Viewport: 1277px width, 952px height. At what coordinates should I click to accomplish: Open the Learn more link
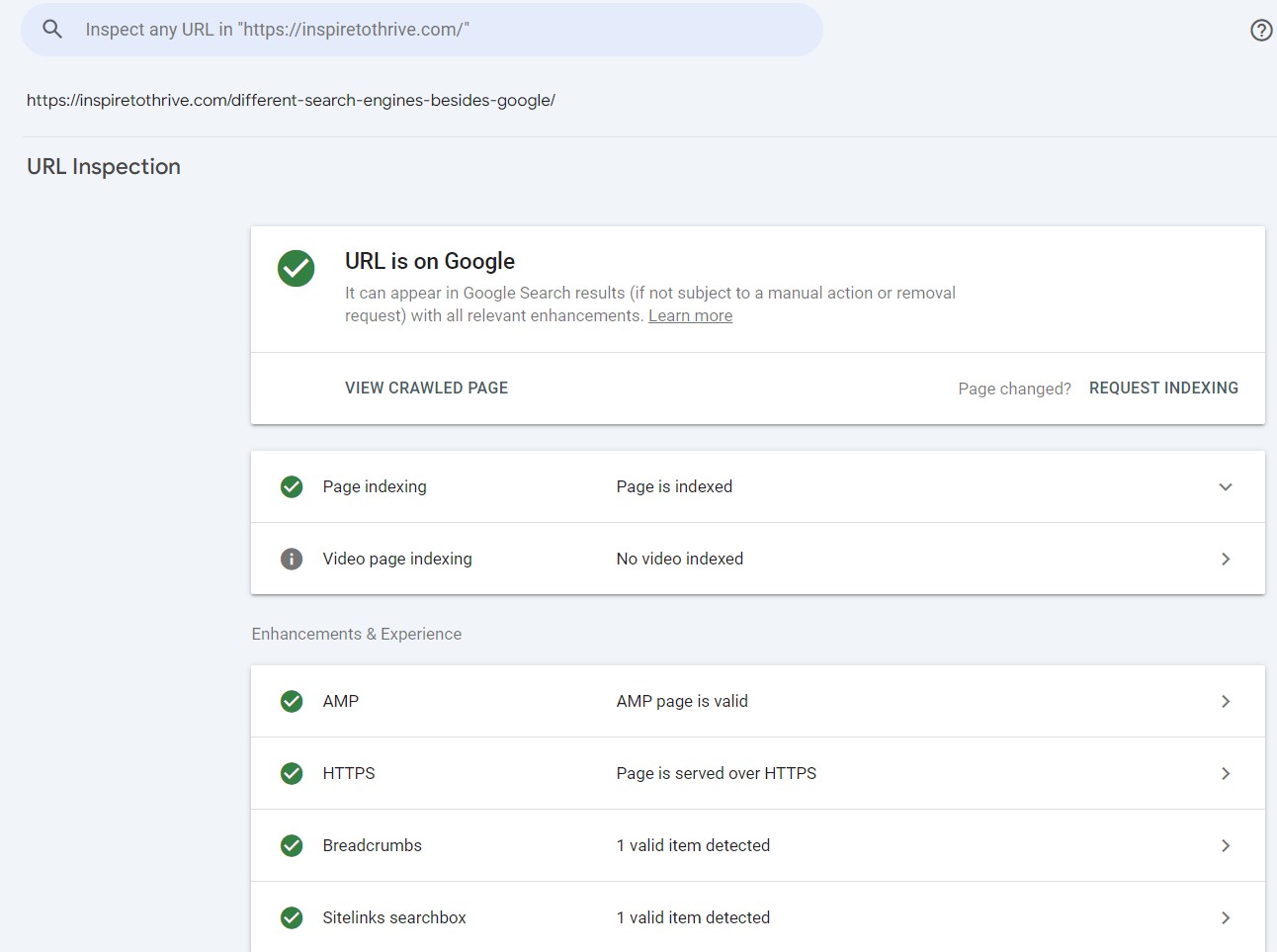[x=690, y=314]
